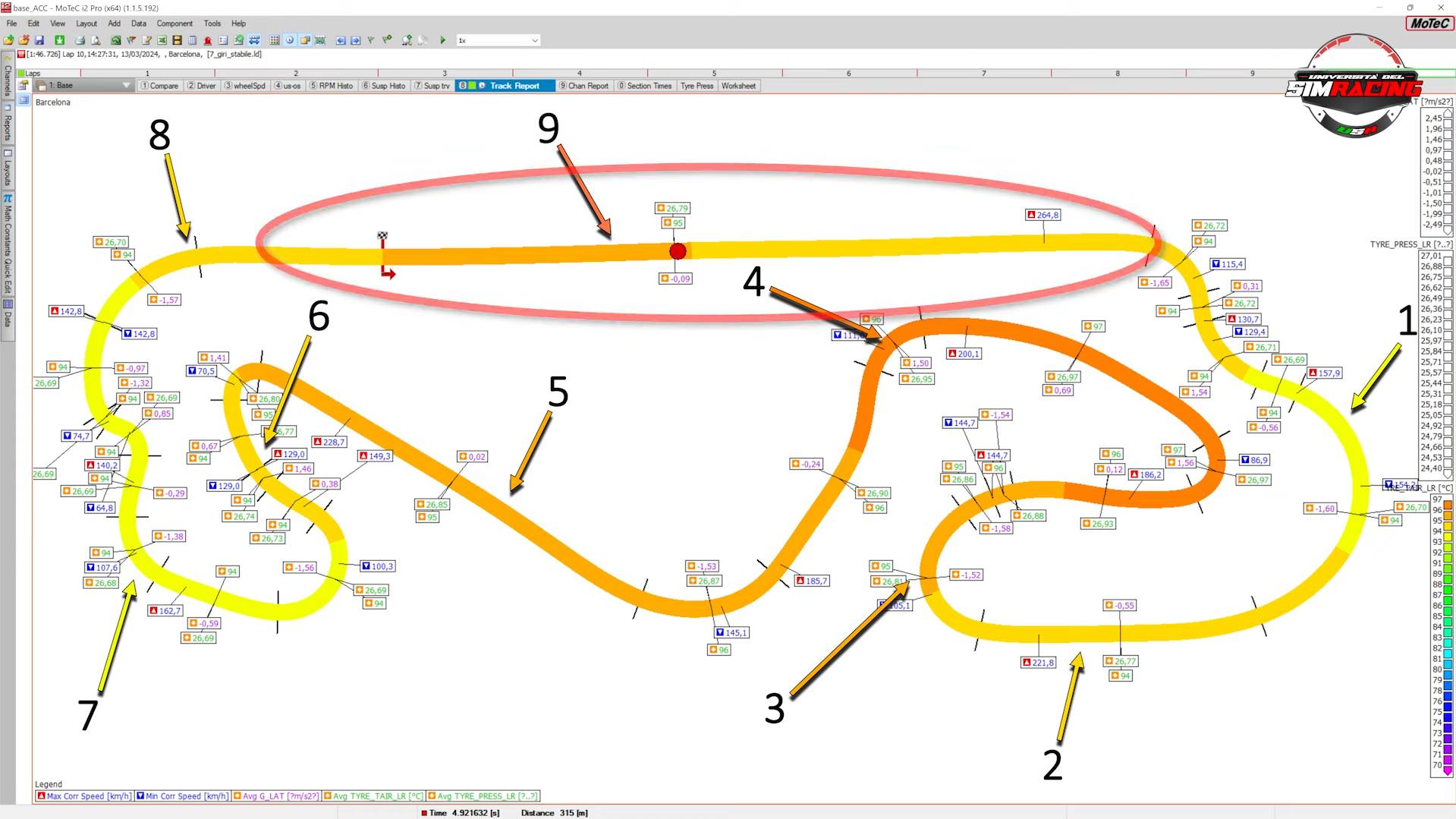Open the Data sidebar panel
The height and width of the screenshot is (819, 1456).
tap(8, 313)
